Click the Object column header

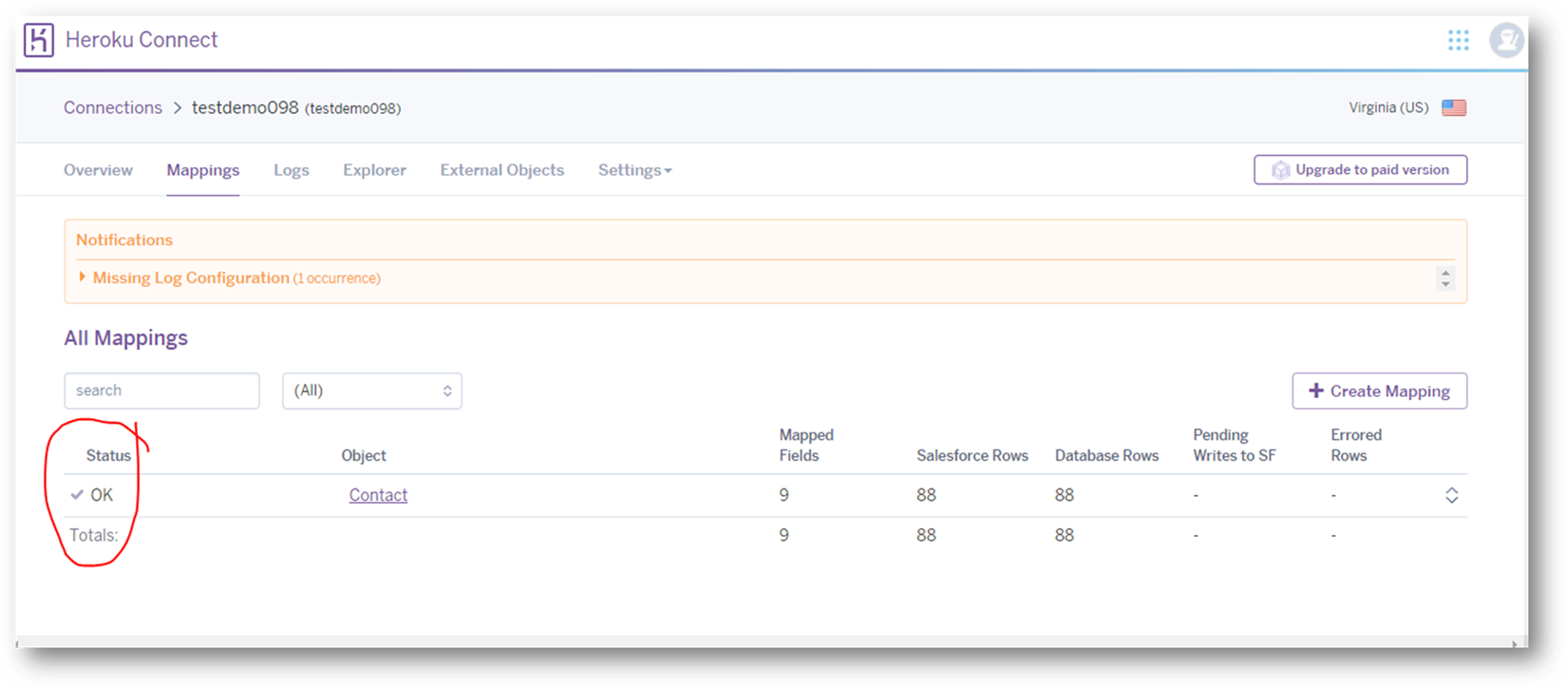coord(364,455)
